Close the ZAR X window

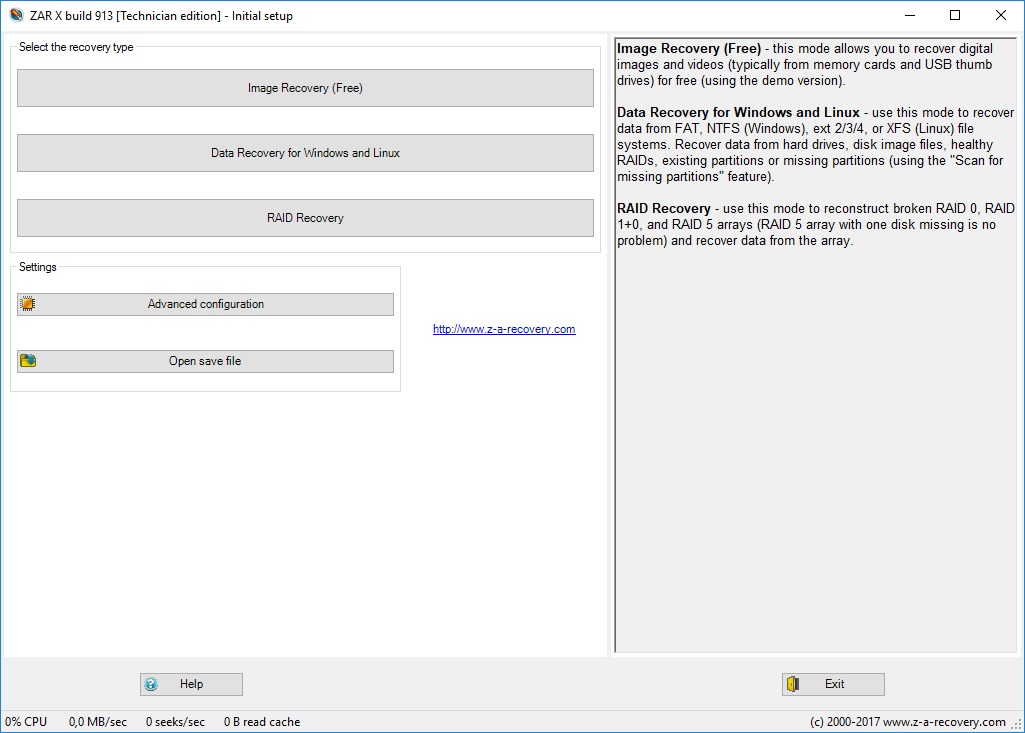[x=1001, y=15]
